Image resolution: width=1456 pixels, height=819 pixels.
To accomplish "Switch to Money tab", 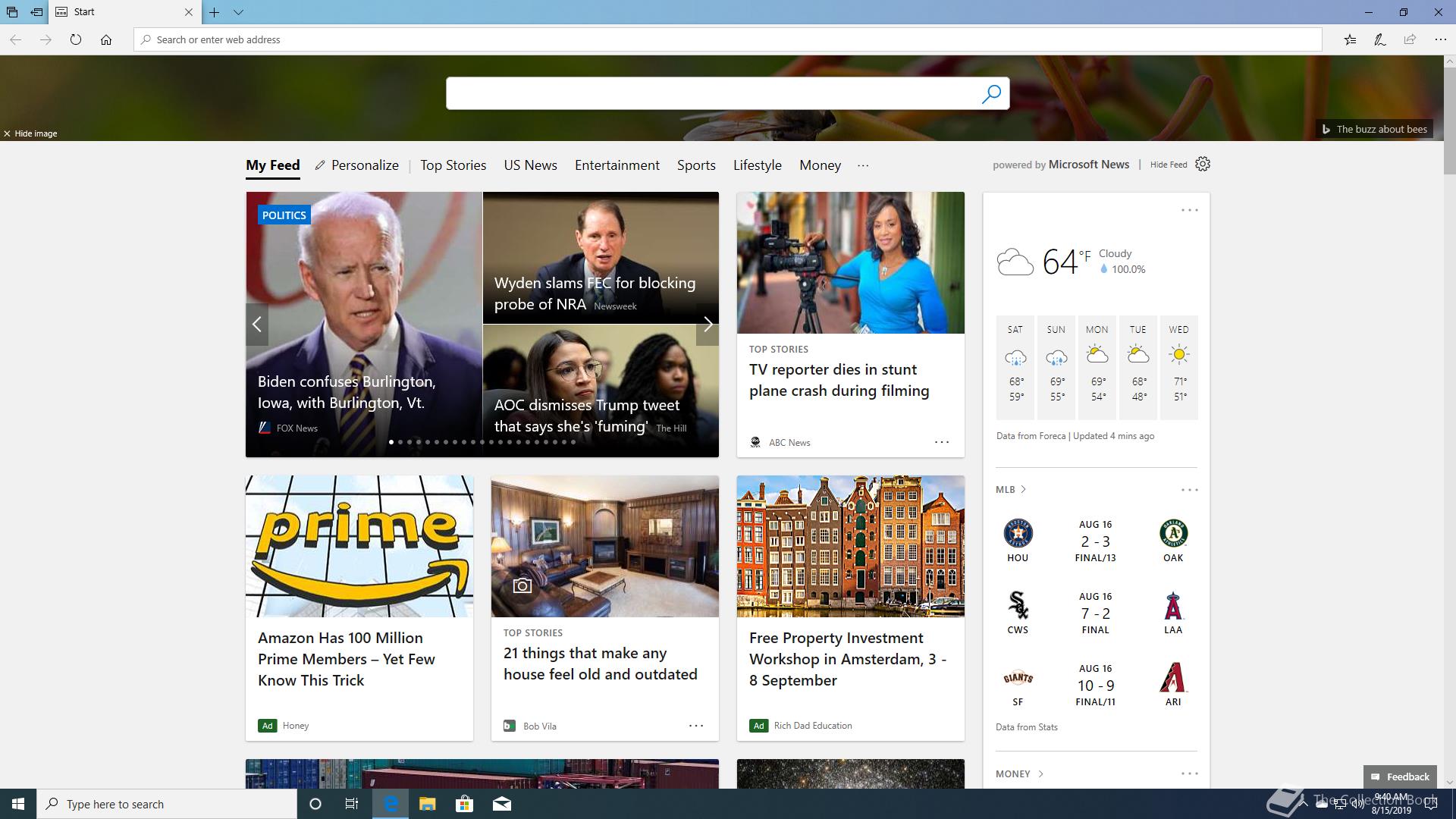I will [x=821, y=165].
